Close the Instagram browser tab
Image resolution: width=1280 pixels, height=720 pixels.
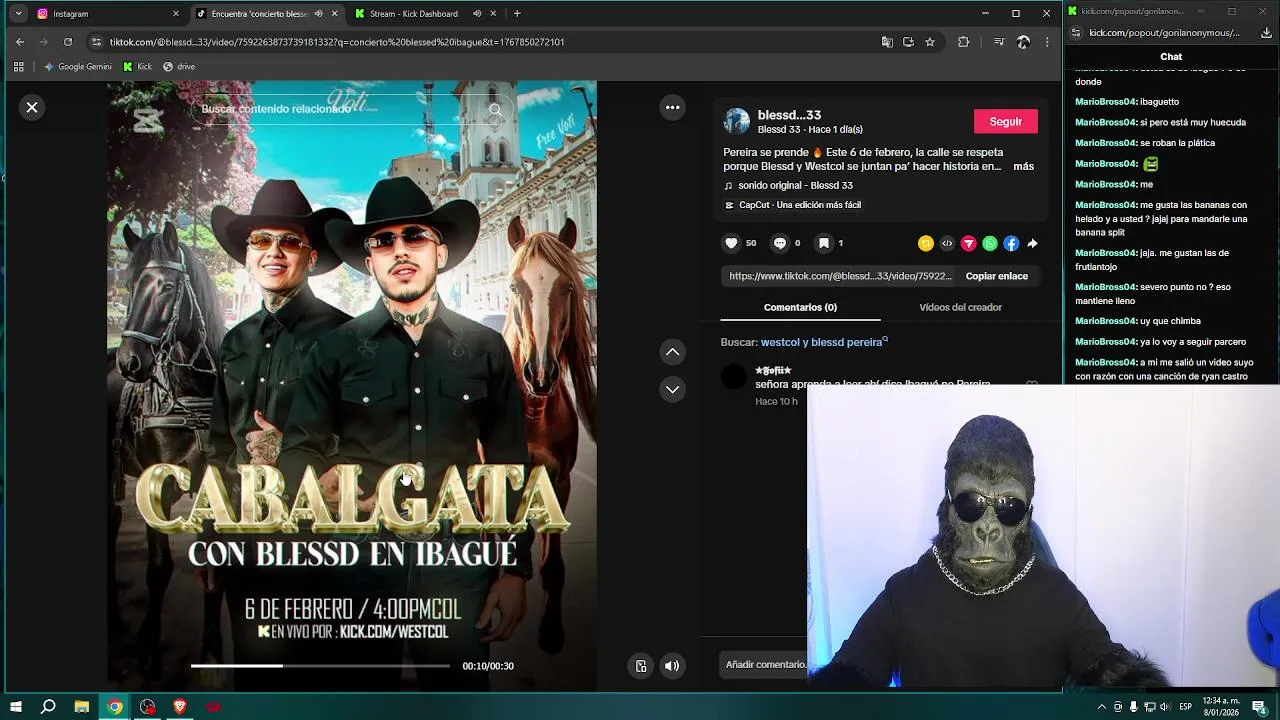click(x=176, y=14)
